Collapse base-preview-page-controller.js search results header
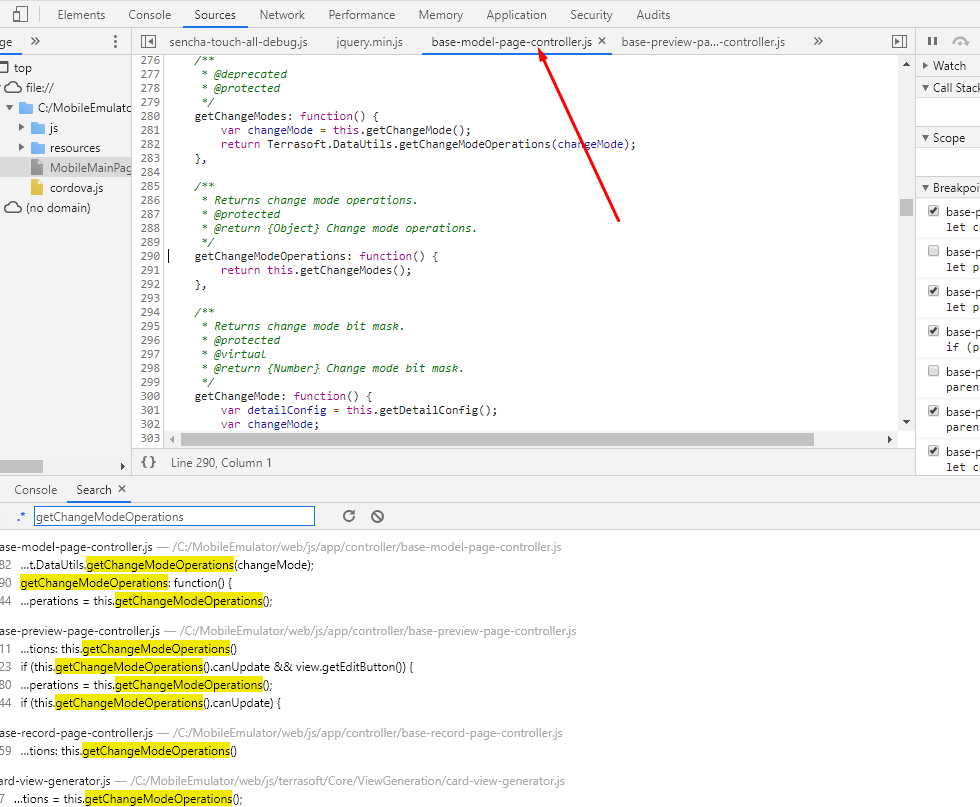Image resolution: width=980 pixels, height=807 pixels. tap(288, 631)
